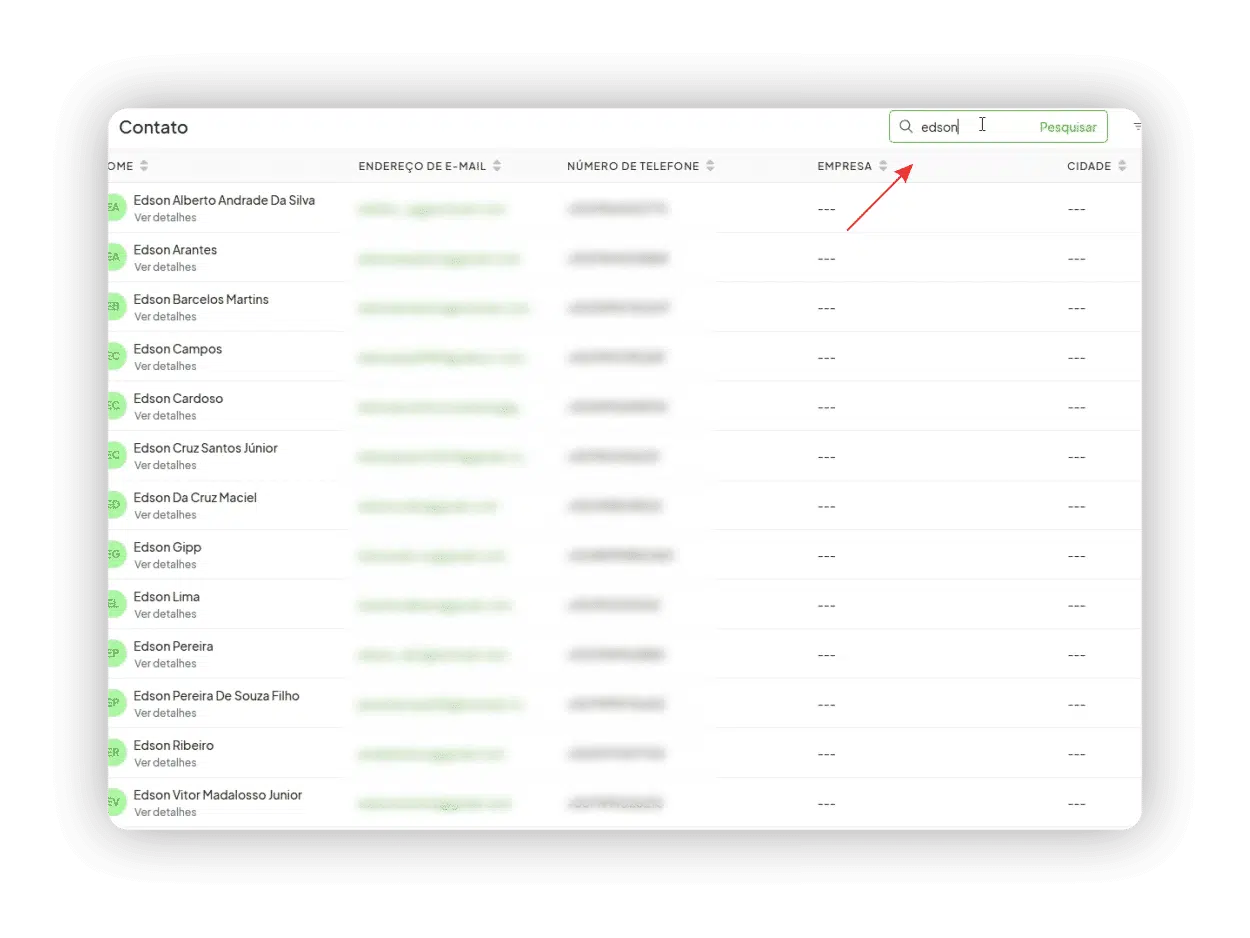Open Ver detalhes for Edson Arantes
Viewport: 1250px width, 938px height.
pyautogui.click(x=165, y=267)
